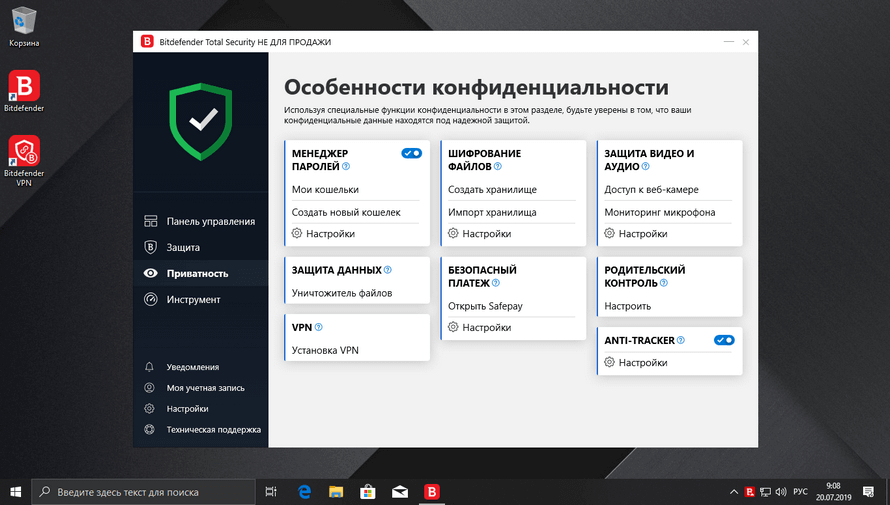Image resolution: width=890 pixels, height=505 pixels.
Task: Click help icon next to VPN
Action: pos(318,327)
